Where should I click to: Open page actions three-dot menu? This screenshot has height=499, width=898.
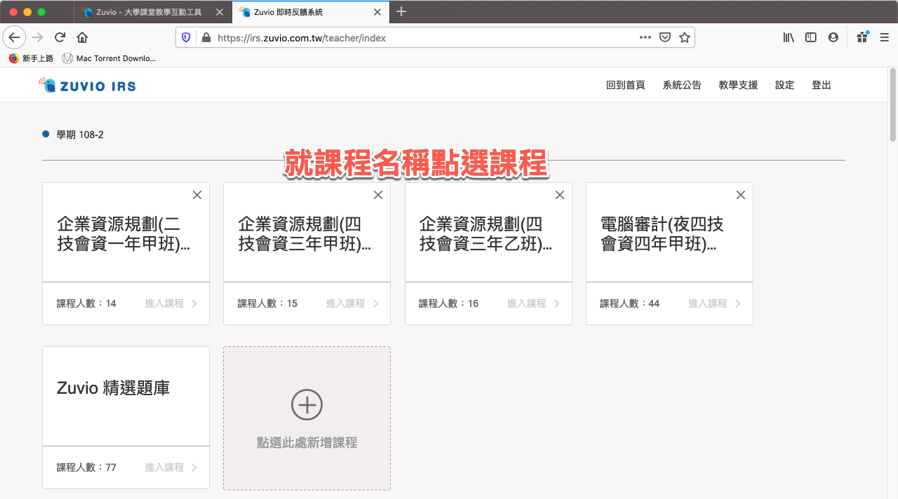645,38
